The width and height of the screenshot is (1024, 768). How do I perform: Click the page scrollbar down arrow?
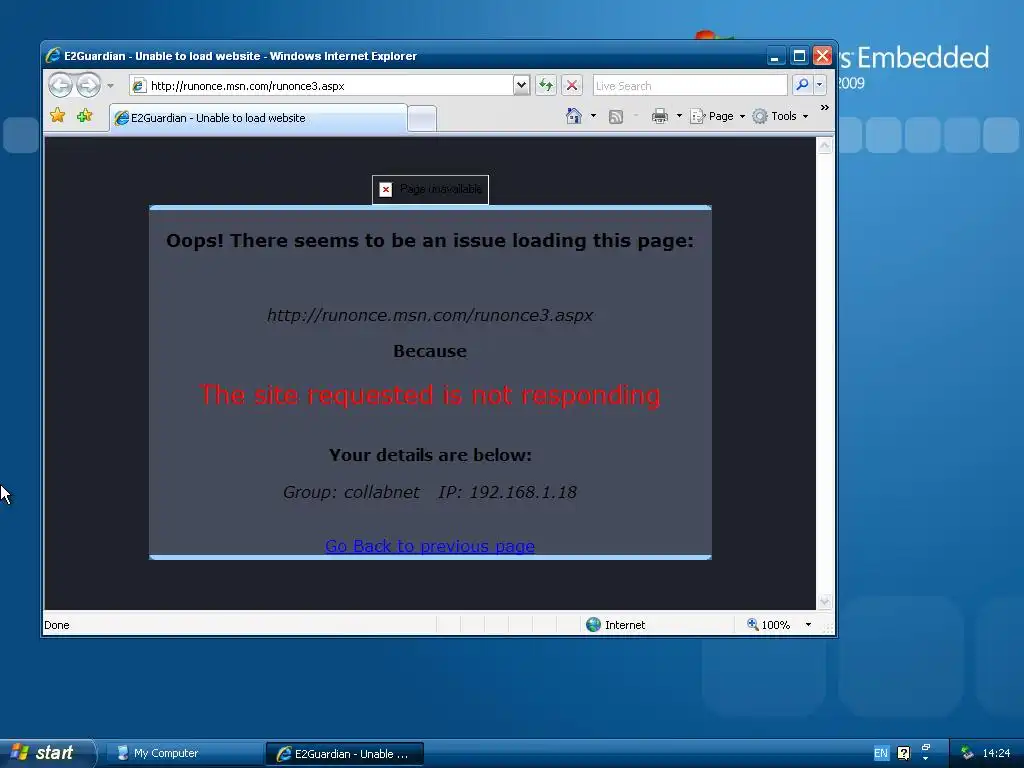(x=825, y=601)
